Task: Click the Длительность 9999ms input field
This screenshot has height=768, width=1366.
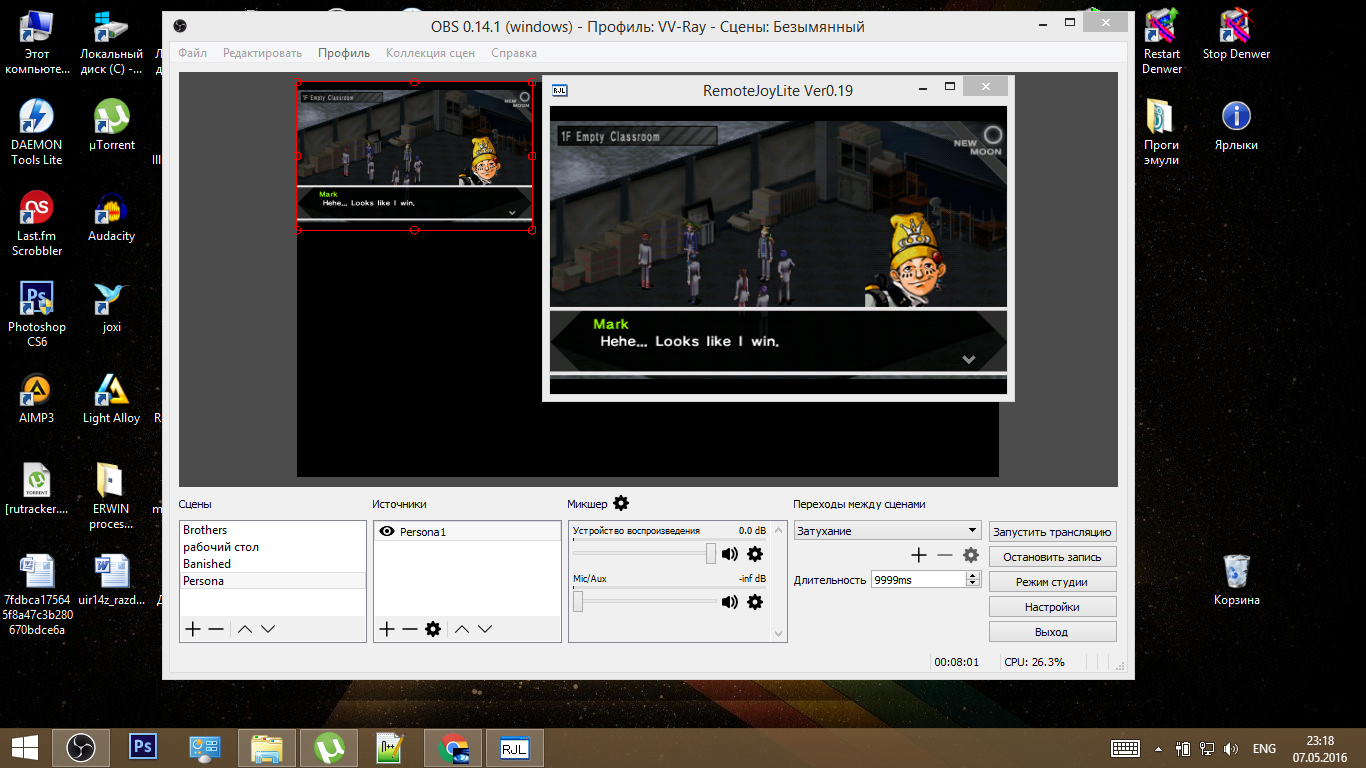Action: (919, 579)
